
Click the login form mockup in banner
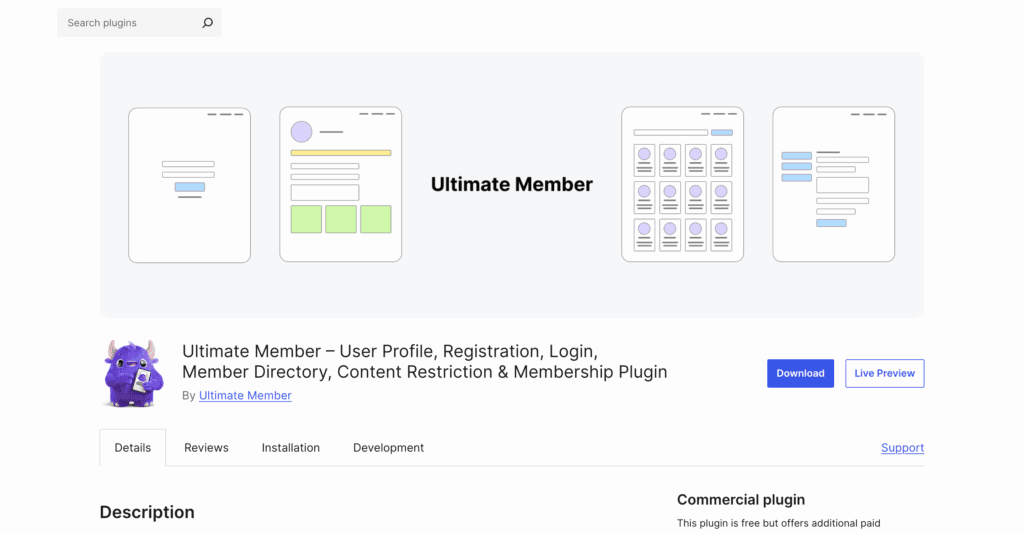[x=189, y=186]
